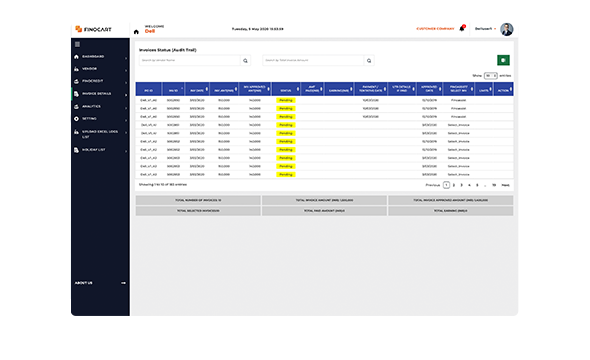Click the home icon beside Welcome
This screenshot has height=360, width=590.
(136, 32)
